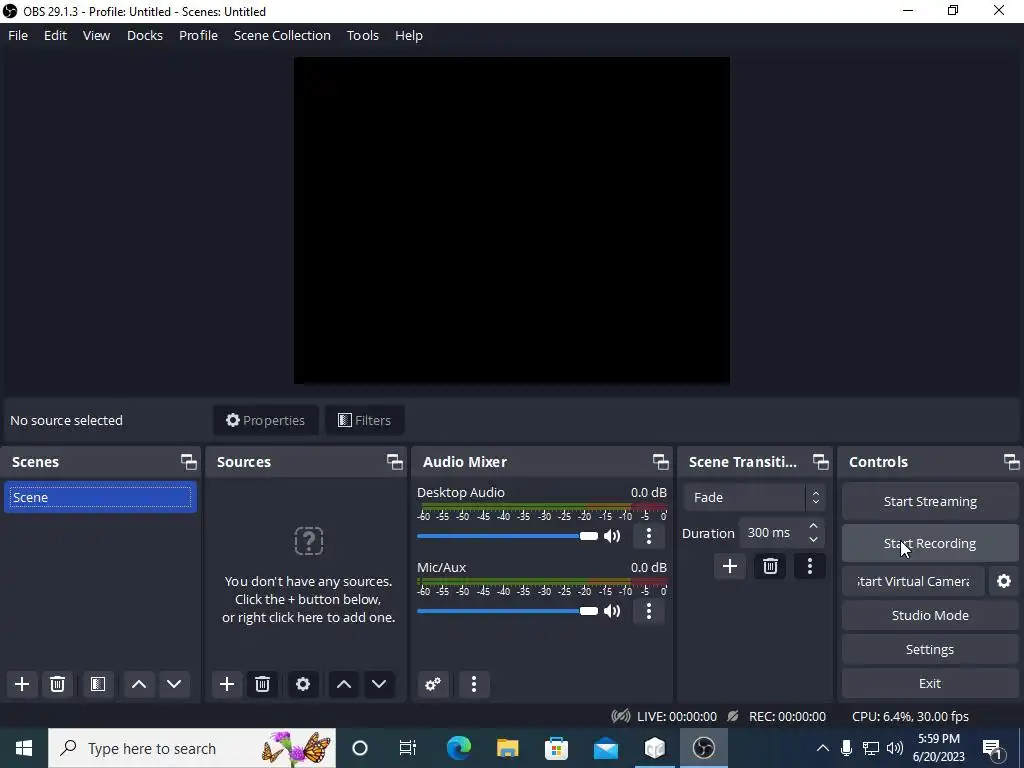
Task: Delete source using Sources trash icon
Action: point(263,684)
